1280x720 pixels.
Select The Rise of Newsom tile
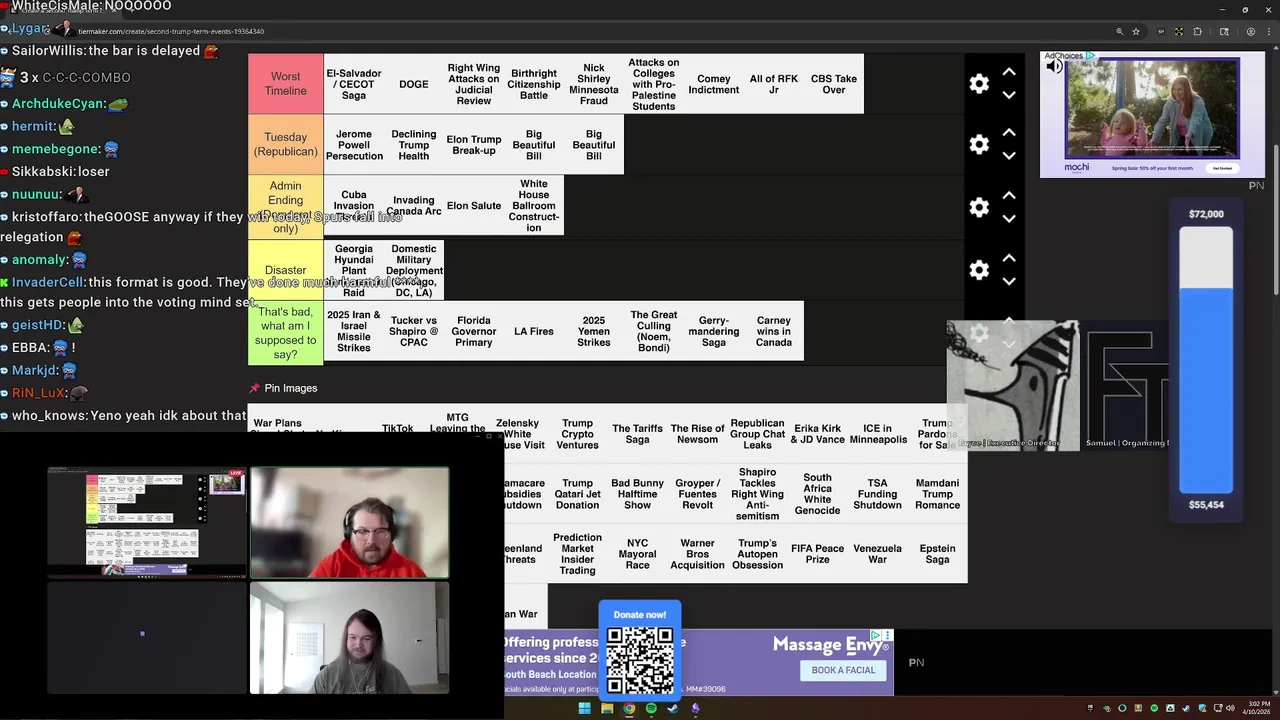(697, 434)
